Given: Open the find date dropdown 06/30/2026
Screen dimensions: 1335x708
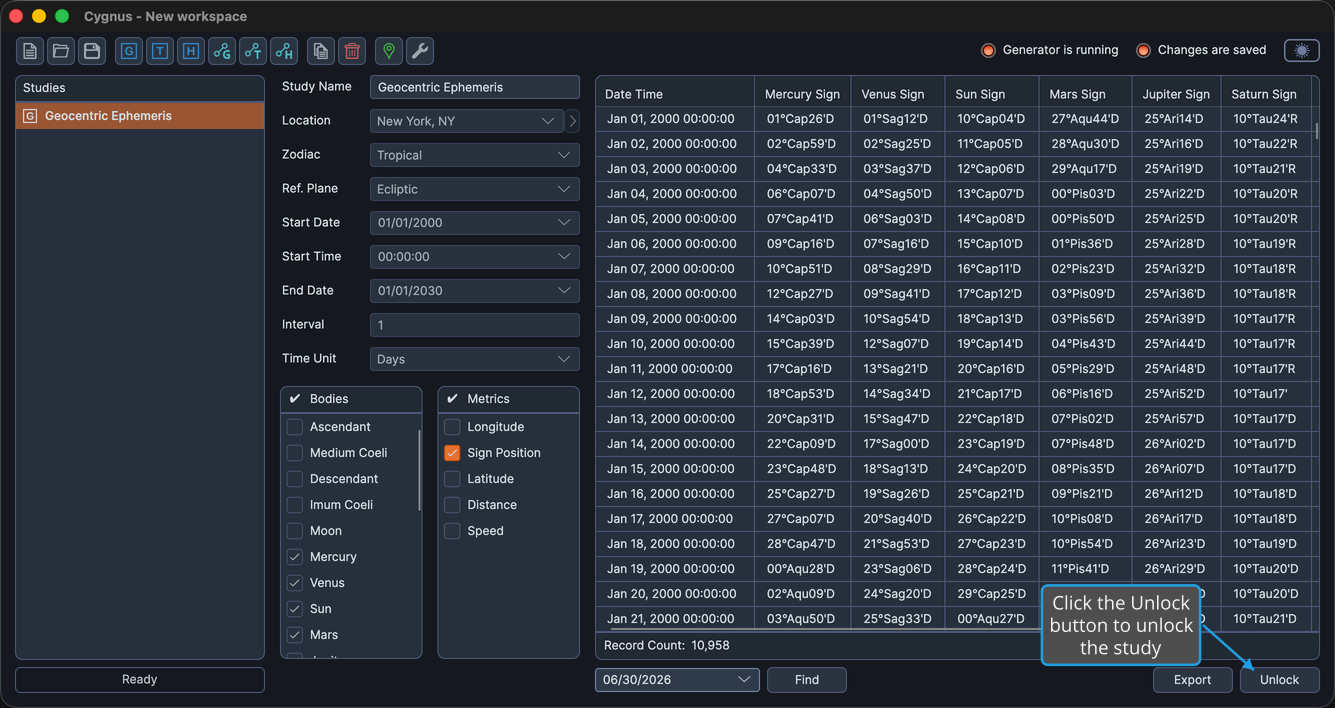Looking at the screenshot, I should tap(677, 680).
